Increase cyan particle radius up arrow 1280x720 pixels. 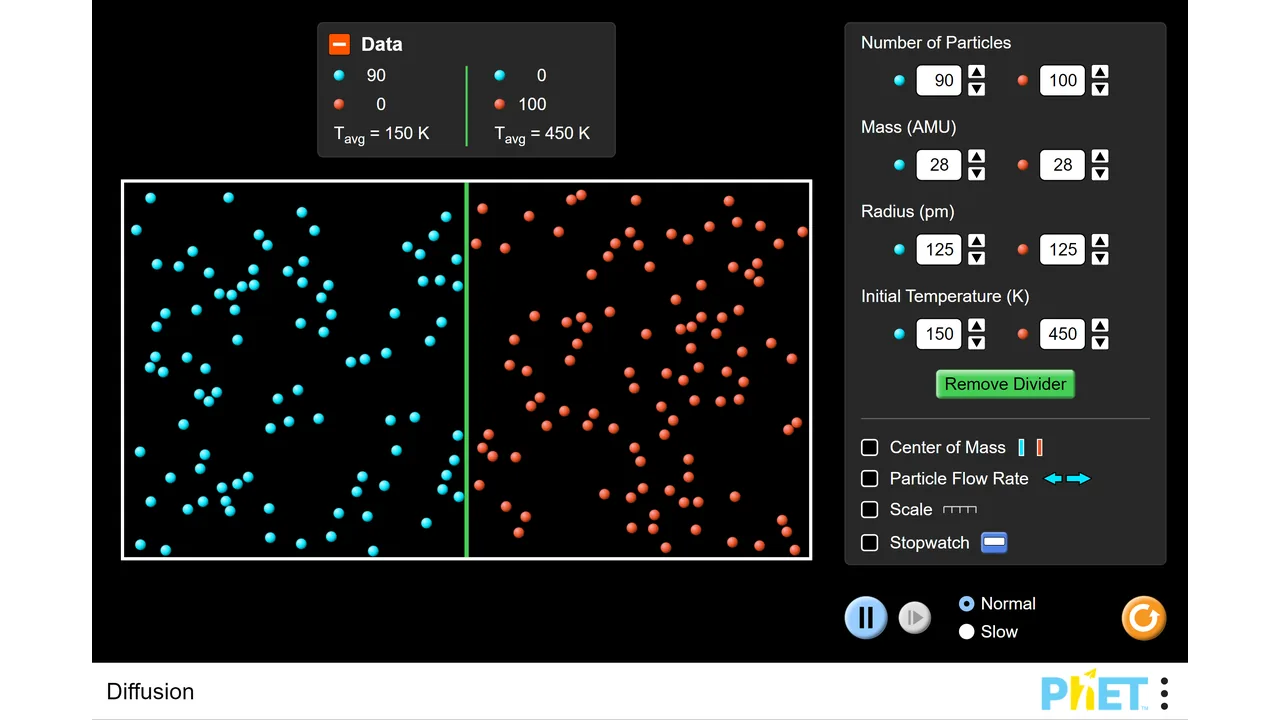(x=977, y=241)
